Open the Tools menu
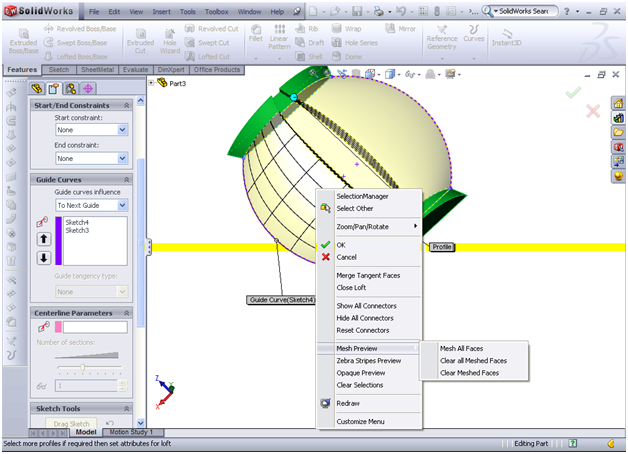628x454 pixels. [187, 12]
